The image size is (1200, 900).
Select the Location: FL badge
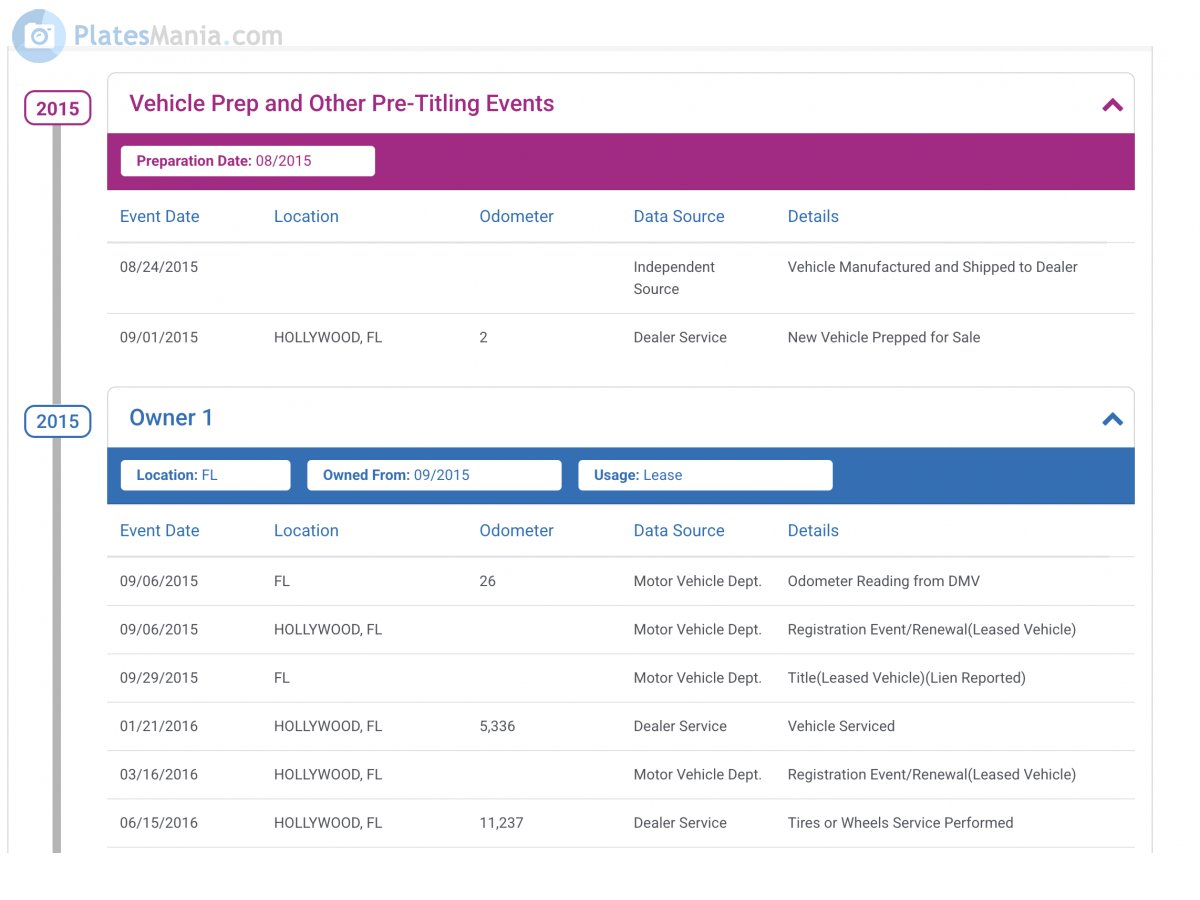click(x=205, y=475)
